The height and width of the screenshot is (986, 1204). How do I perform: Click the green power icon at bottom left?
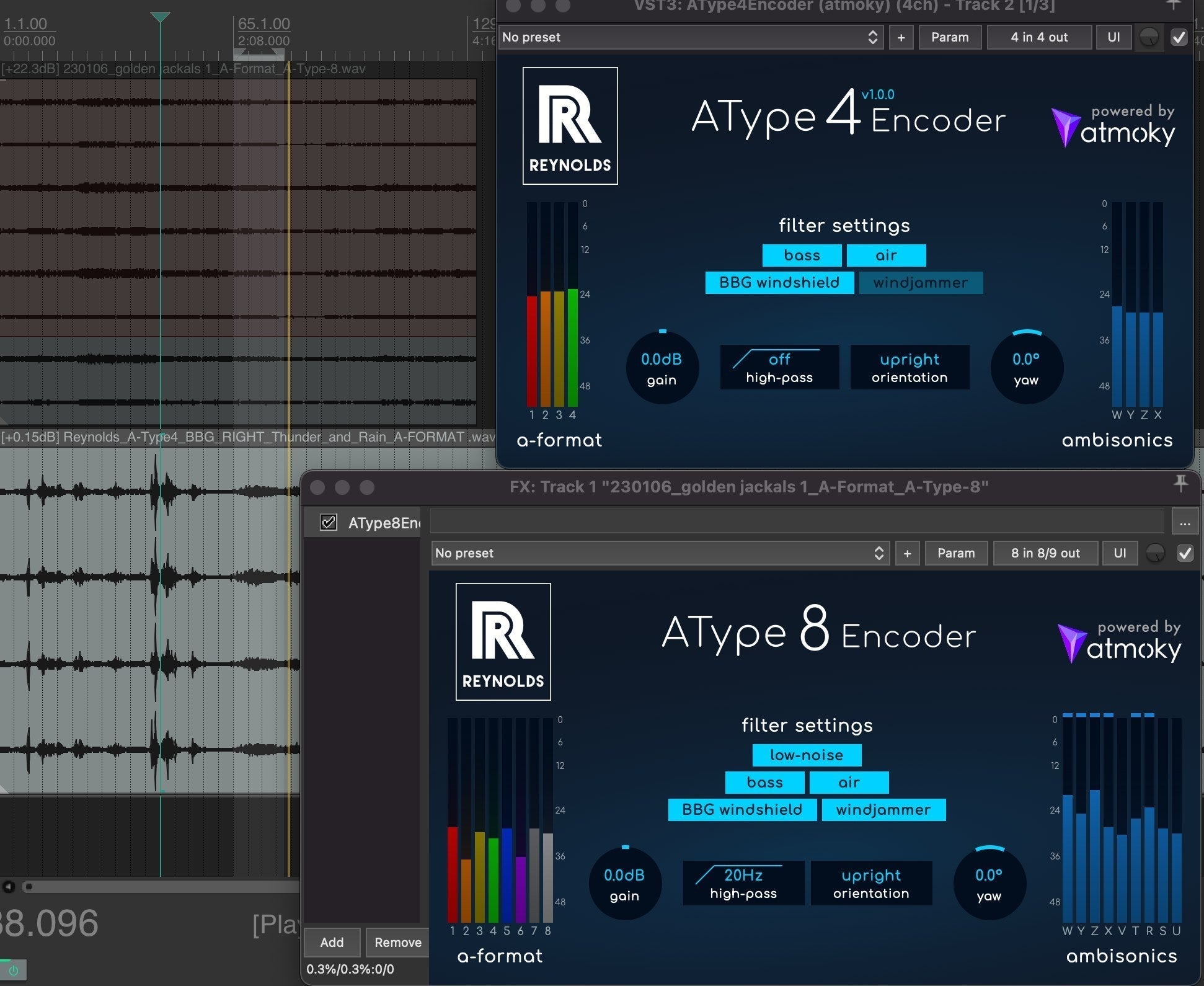point(14,970)
